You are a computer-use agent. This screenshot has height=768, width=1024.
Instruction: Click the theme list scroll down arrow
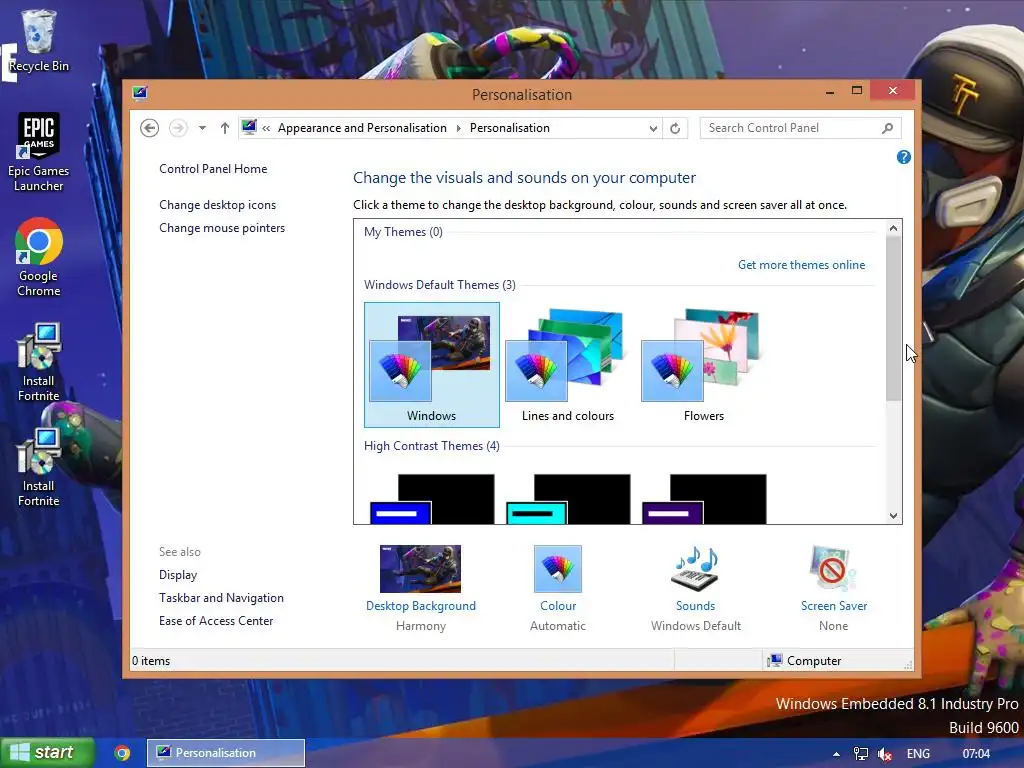[893, 515]
